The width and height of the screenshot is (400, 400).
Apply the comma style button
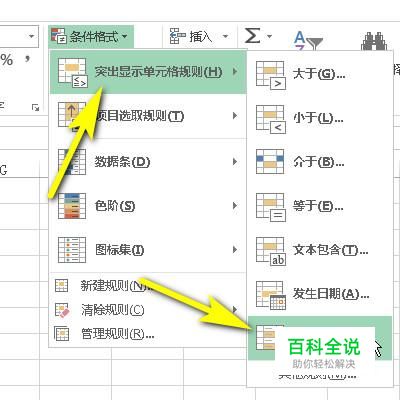pos(28,60)
